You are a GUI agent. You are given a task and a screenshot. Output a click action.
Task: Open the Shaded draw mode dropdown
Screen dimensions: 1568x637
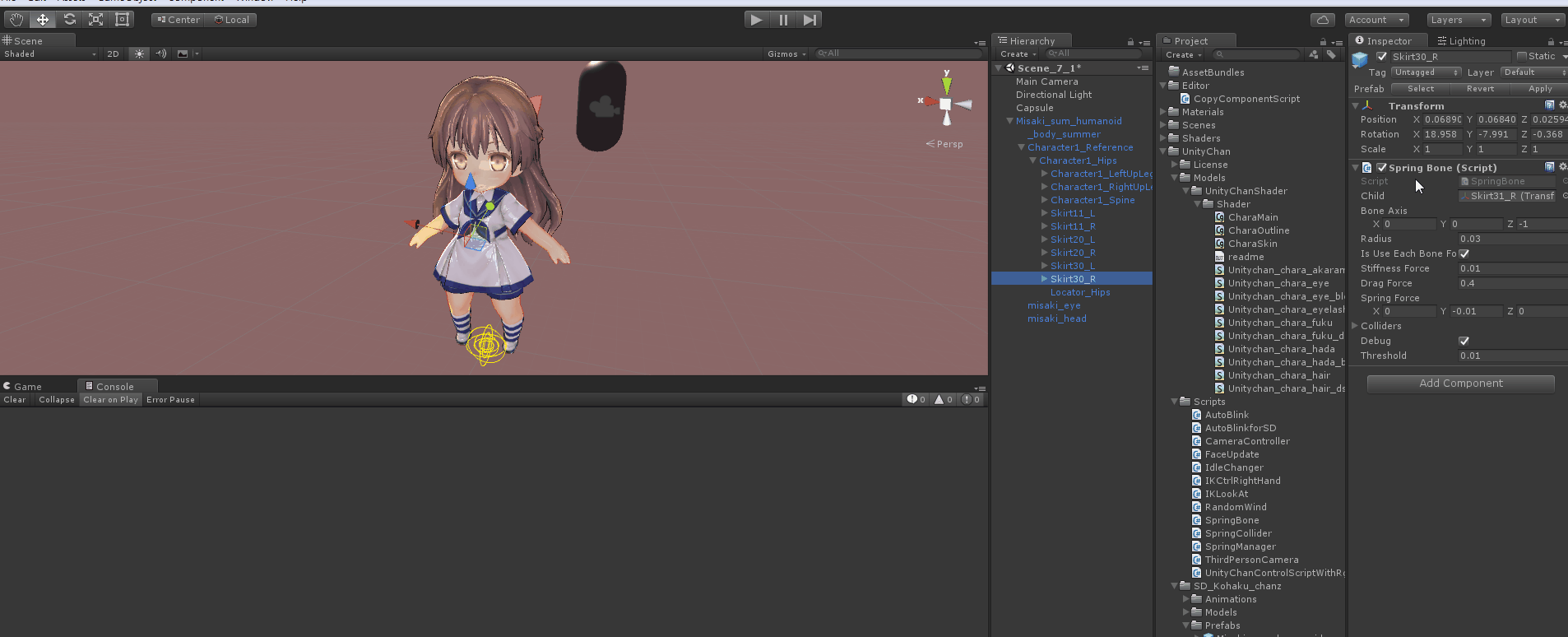[x=49, y=54]
